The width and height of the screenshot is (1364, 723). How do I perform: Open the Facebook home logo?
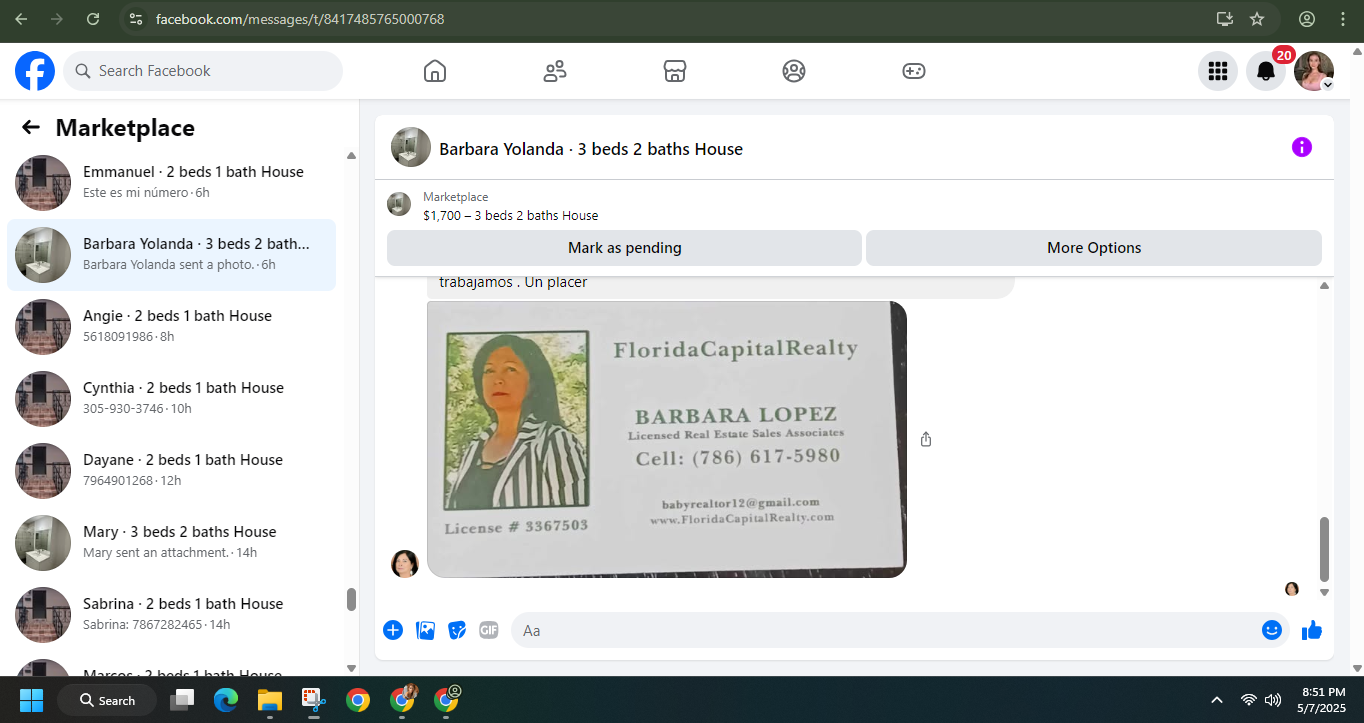coord(35,71)
